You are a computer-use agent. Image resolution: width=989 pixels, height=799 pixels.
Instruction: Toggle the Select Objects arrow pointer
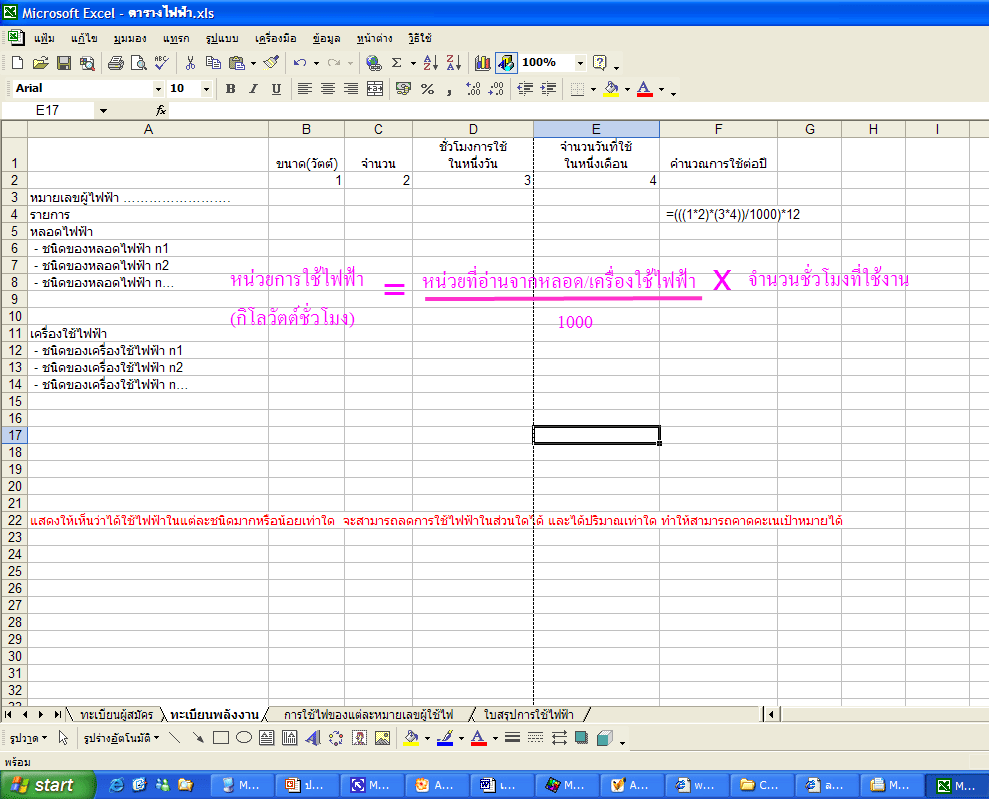(x=63, y=738)
